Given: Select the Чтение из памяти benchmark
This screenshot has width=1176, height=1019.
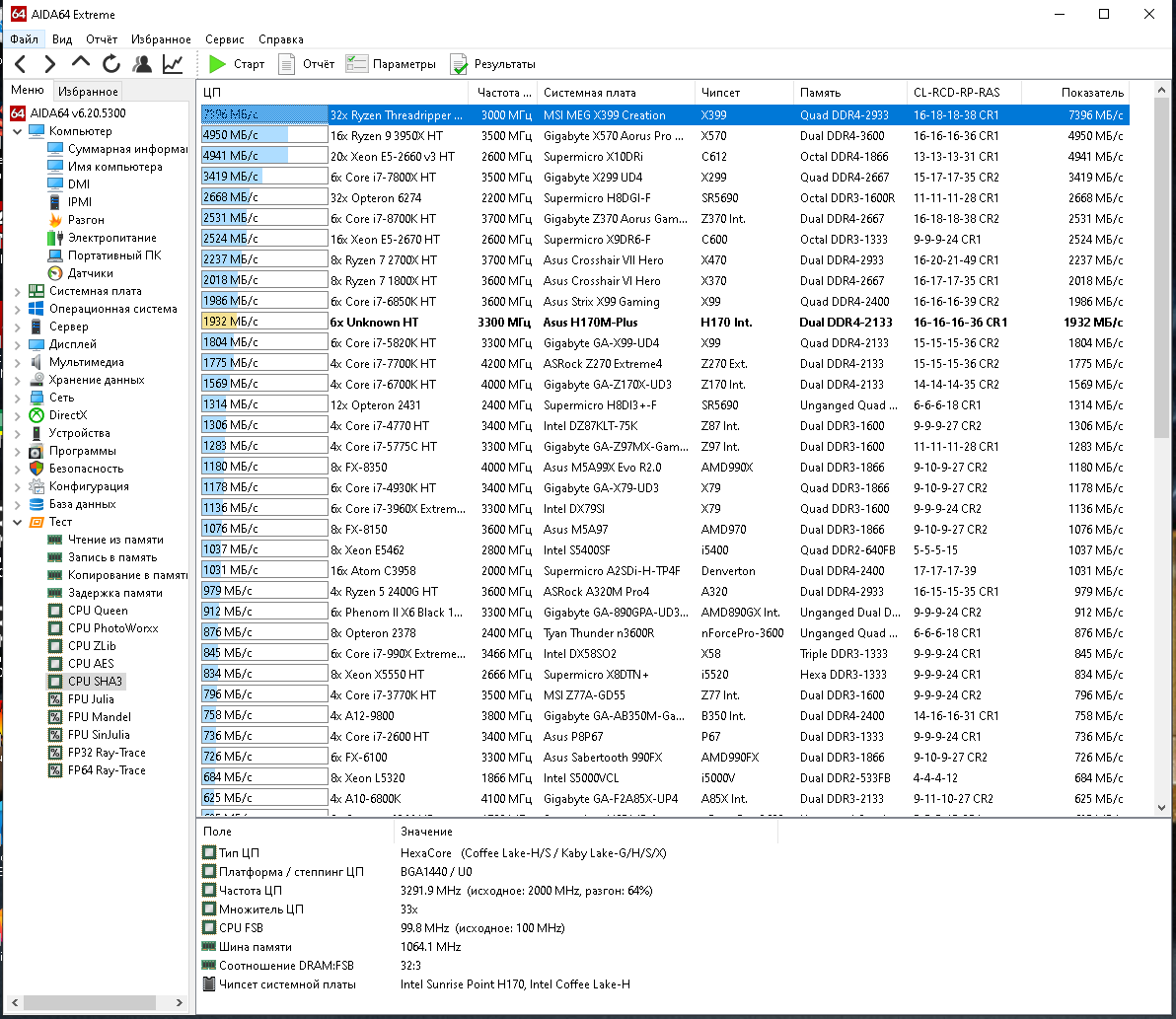Looking at the screenshot, I should pos(106,540).
